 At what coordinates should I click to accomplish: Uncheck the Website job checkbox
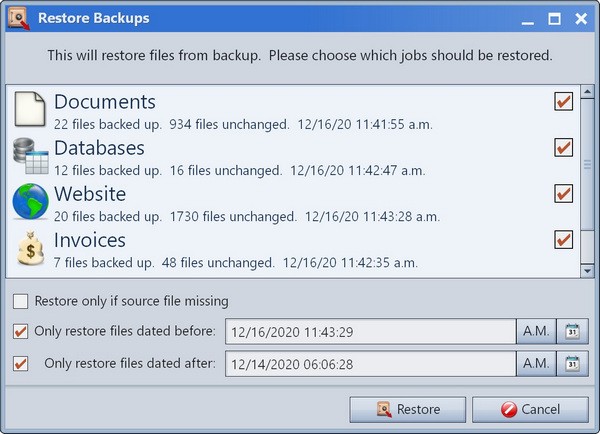[x=563, y=193]
